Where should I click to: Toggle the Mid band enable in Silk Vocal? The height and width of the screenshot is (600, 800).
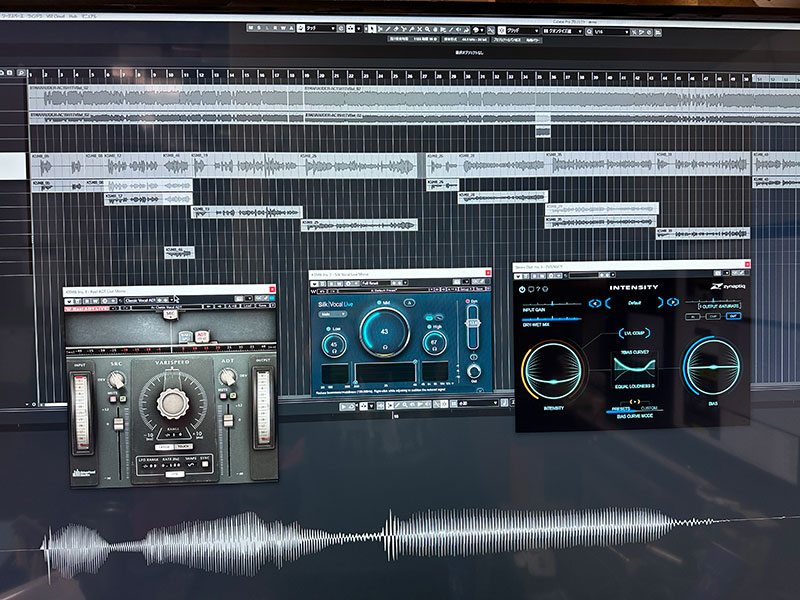coord(379,303)
